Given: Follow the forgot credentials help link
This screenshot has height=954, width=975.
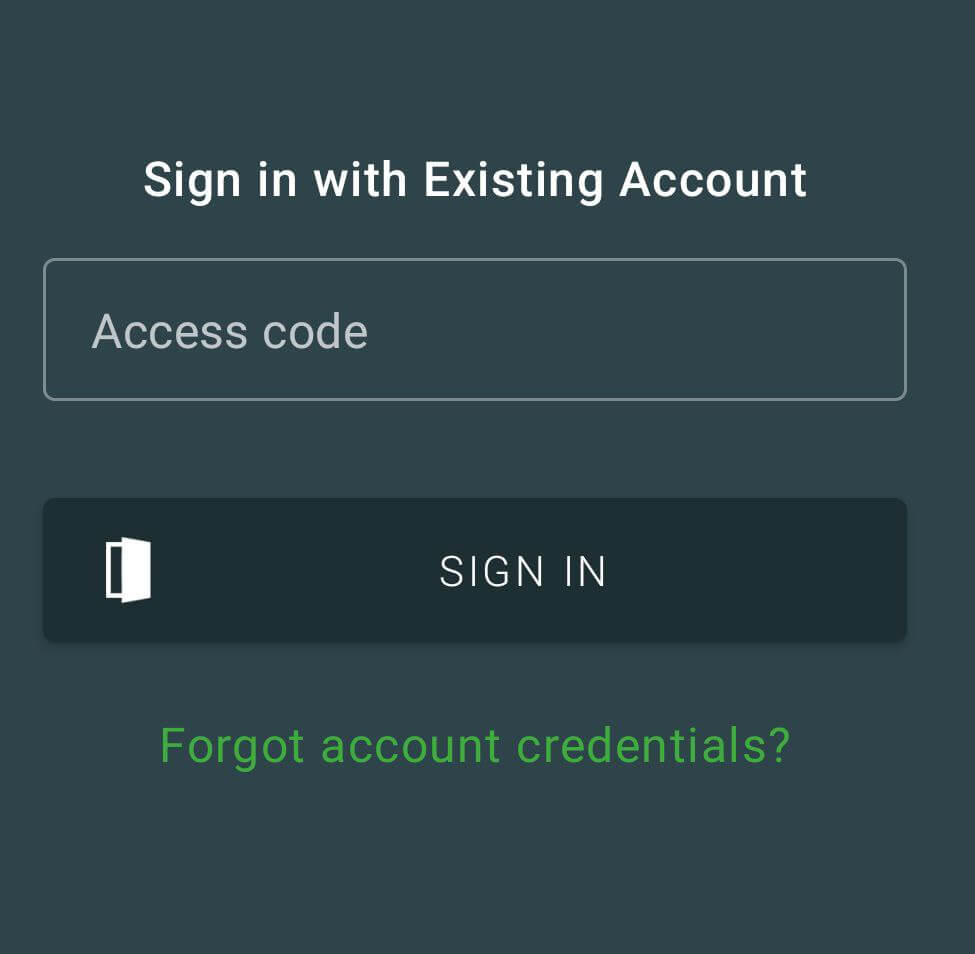Looking at the screenshot, I should pyautogui.click(x=475, y=745).
